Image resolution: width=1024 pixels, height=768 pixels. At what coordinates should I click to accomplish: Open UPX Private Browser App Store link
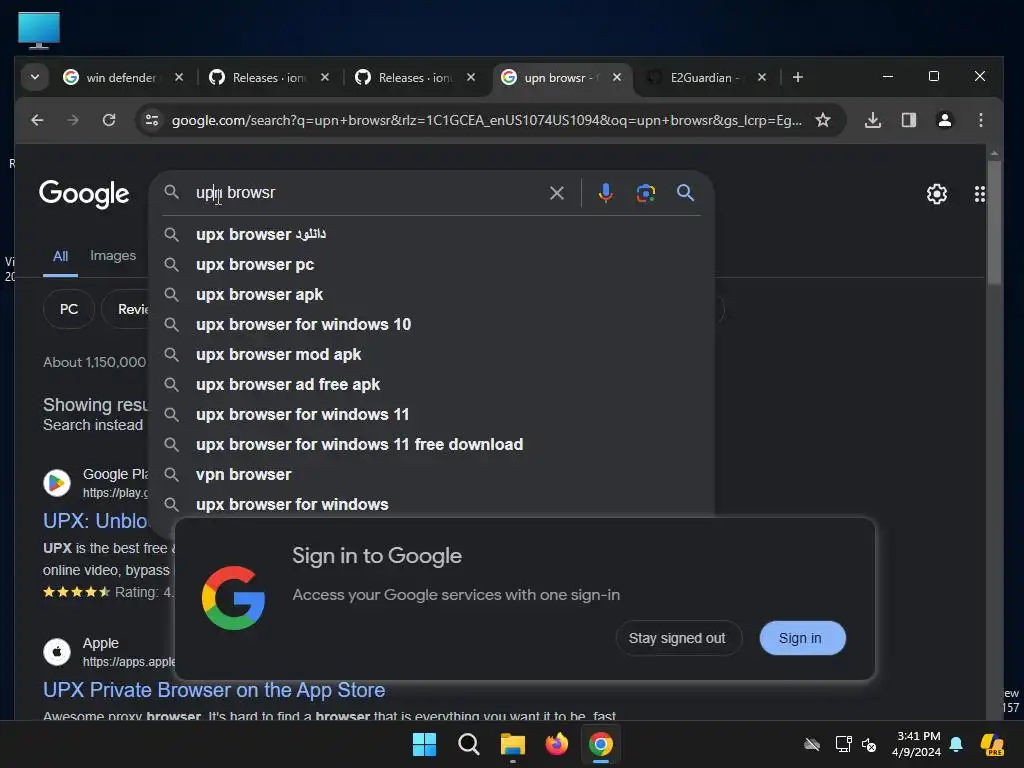(214, 690)
